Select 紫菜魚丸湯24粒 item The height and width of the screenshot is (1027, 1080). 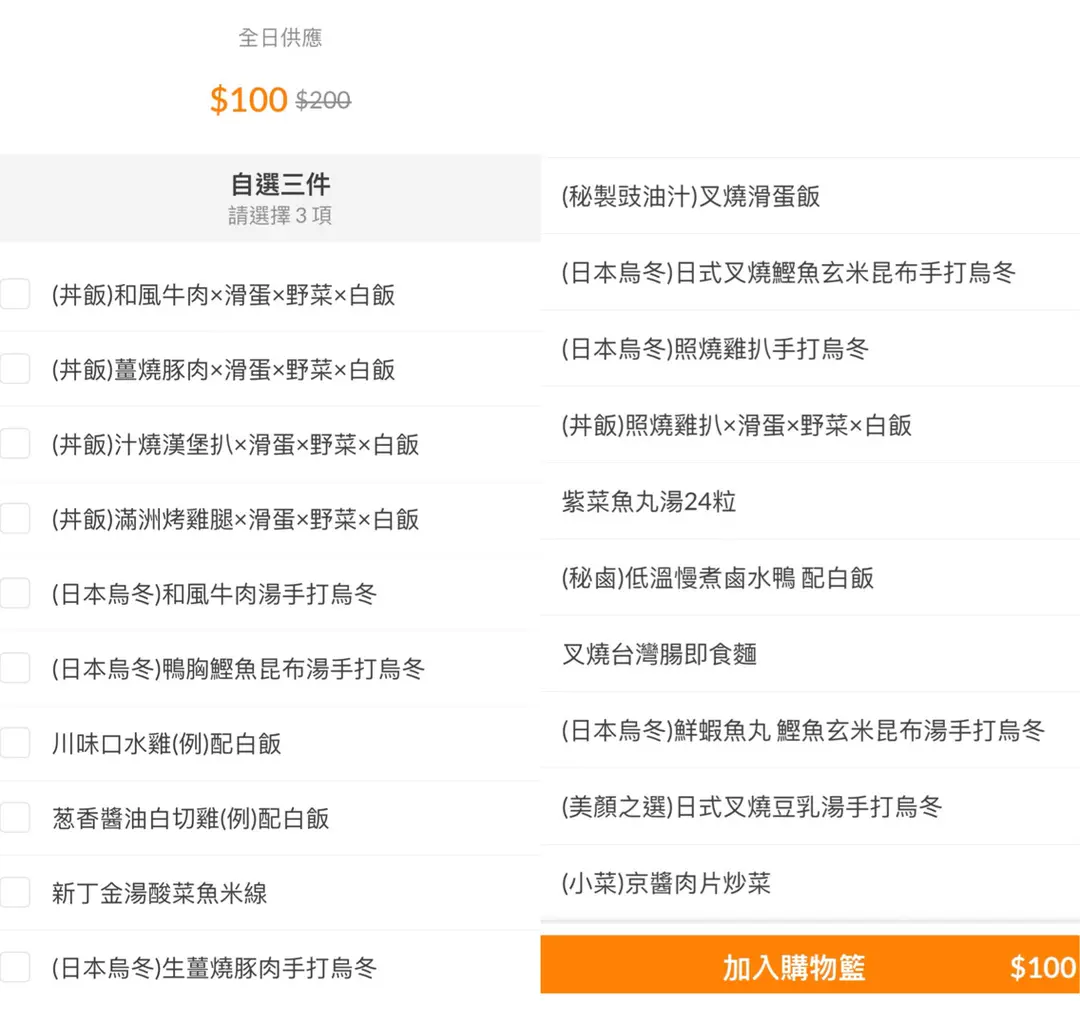[649, 501]
